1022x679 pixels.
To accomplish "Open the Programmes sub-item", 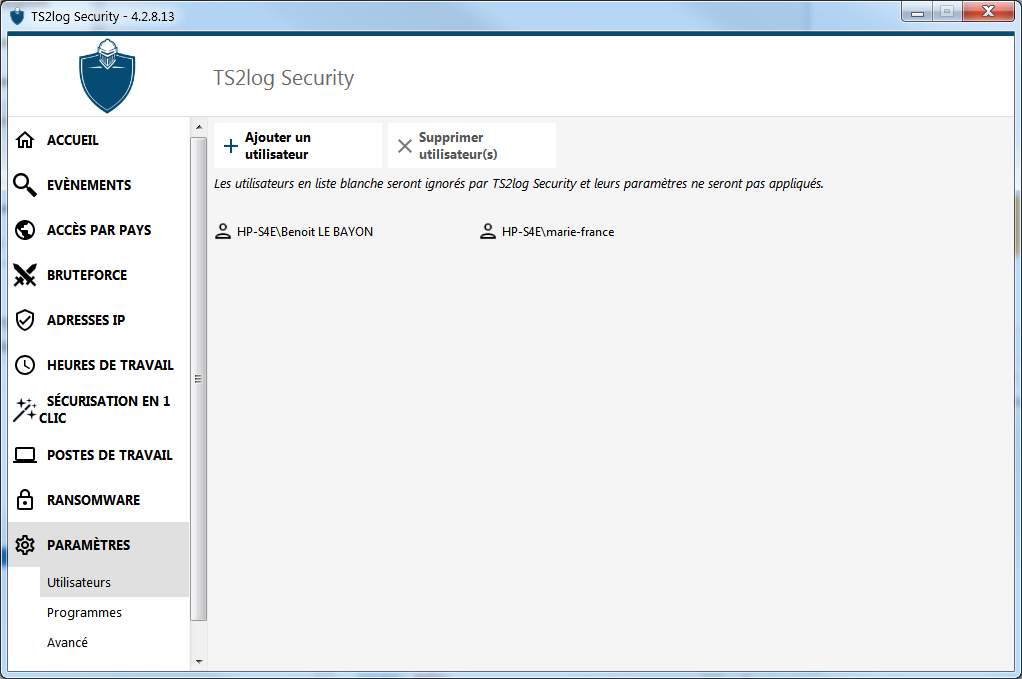I will coord(114,613).
